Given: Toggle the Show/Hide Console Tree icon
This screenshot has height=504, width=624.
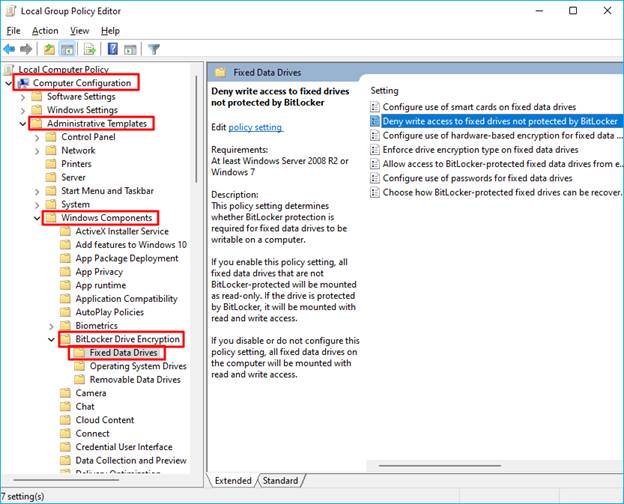Looking at the screenshot, I should tap(67, 49).
